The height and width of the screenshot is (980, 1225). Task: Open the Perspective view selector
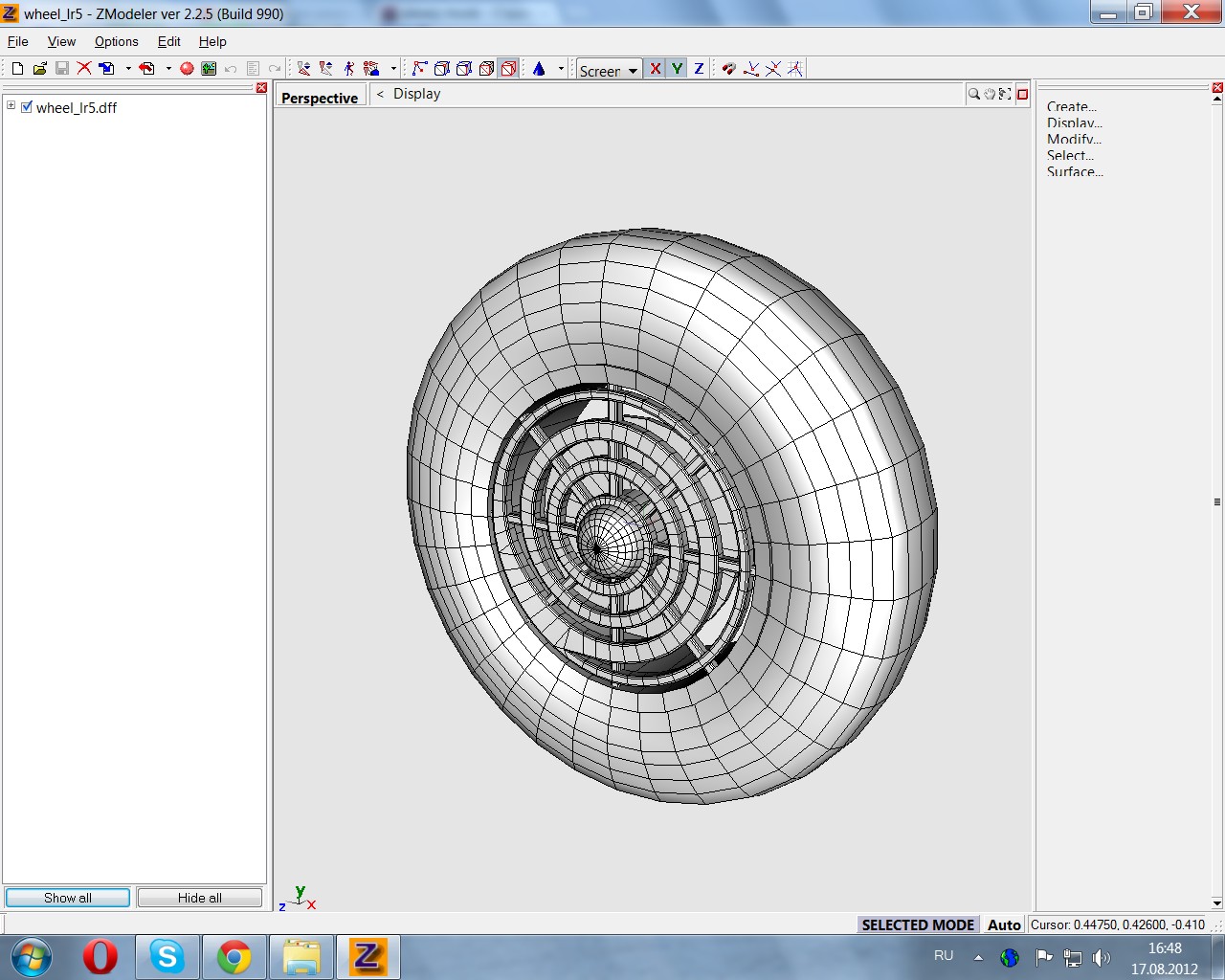point(320,98)
